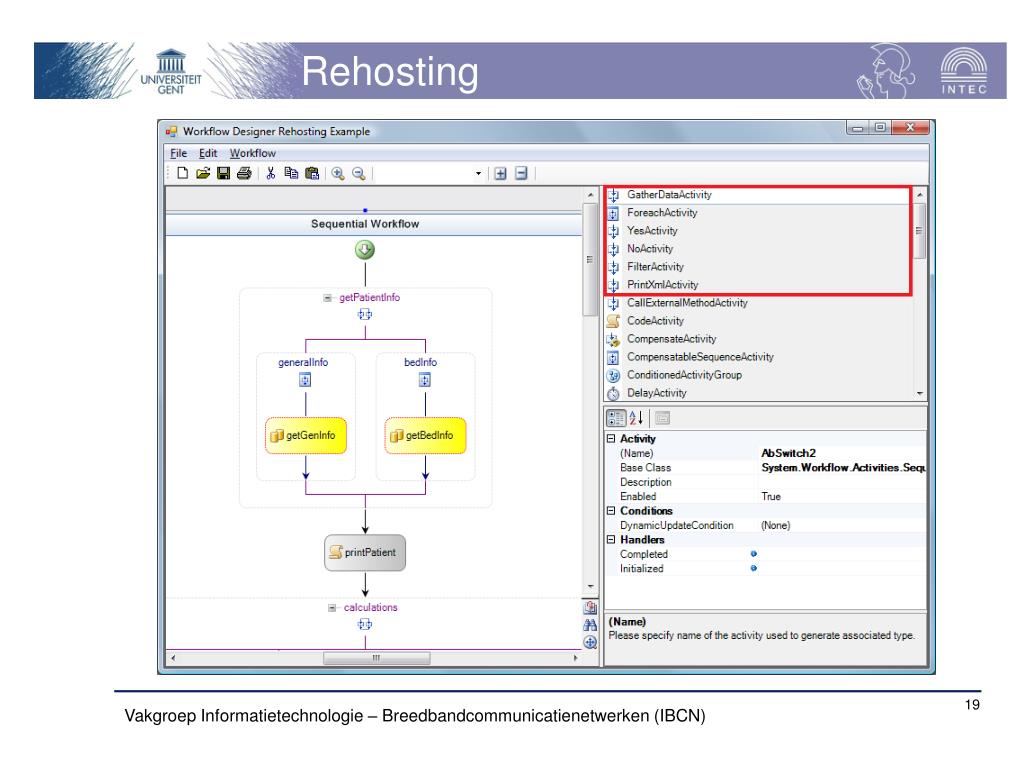Click the Print toolbar icon
Viewport: 1024px width, 768px height.
coord(244,173)
